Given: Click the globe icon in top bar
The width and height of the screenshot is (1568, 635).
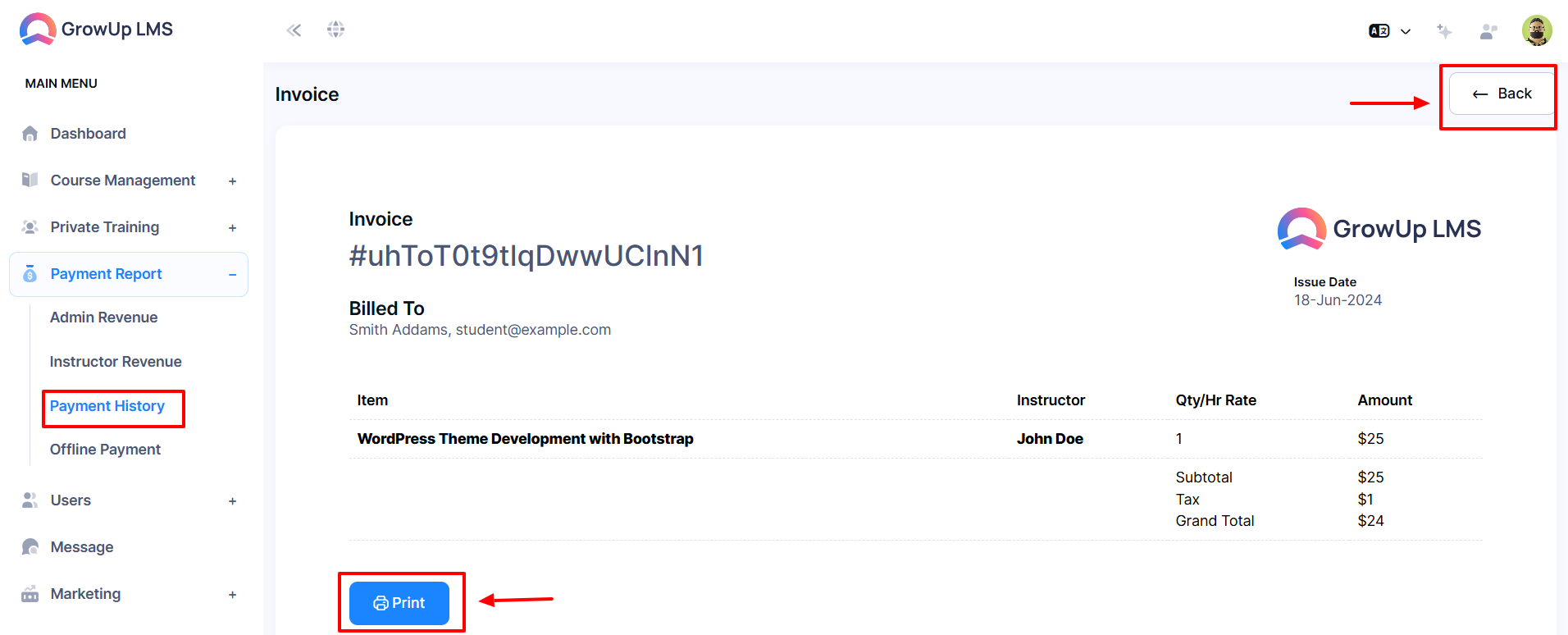Looking at the screenshot, I should click(335, 30).
